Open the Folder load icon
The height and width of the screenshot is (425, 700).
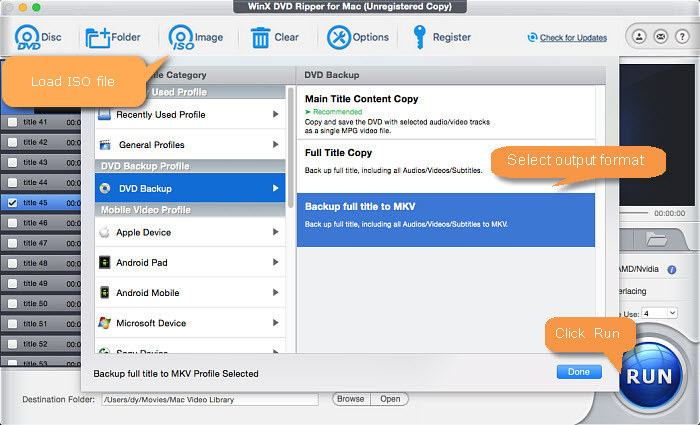[x=98, y=38]
